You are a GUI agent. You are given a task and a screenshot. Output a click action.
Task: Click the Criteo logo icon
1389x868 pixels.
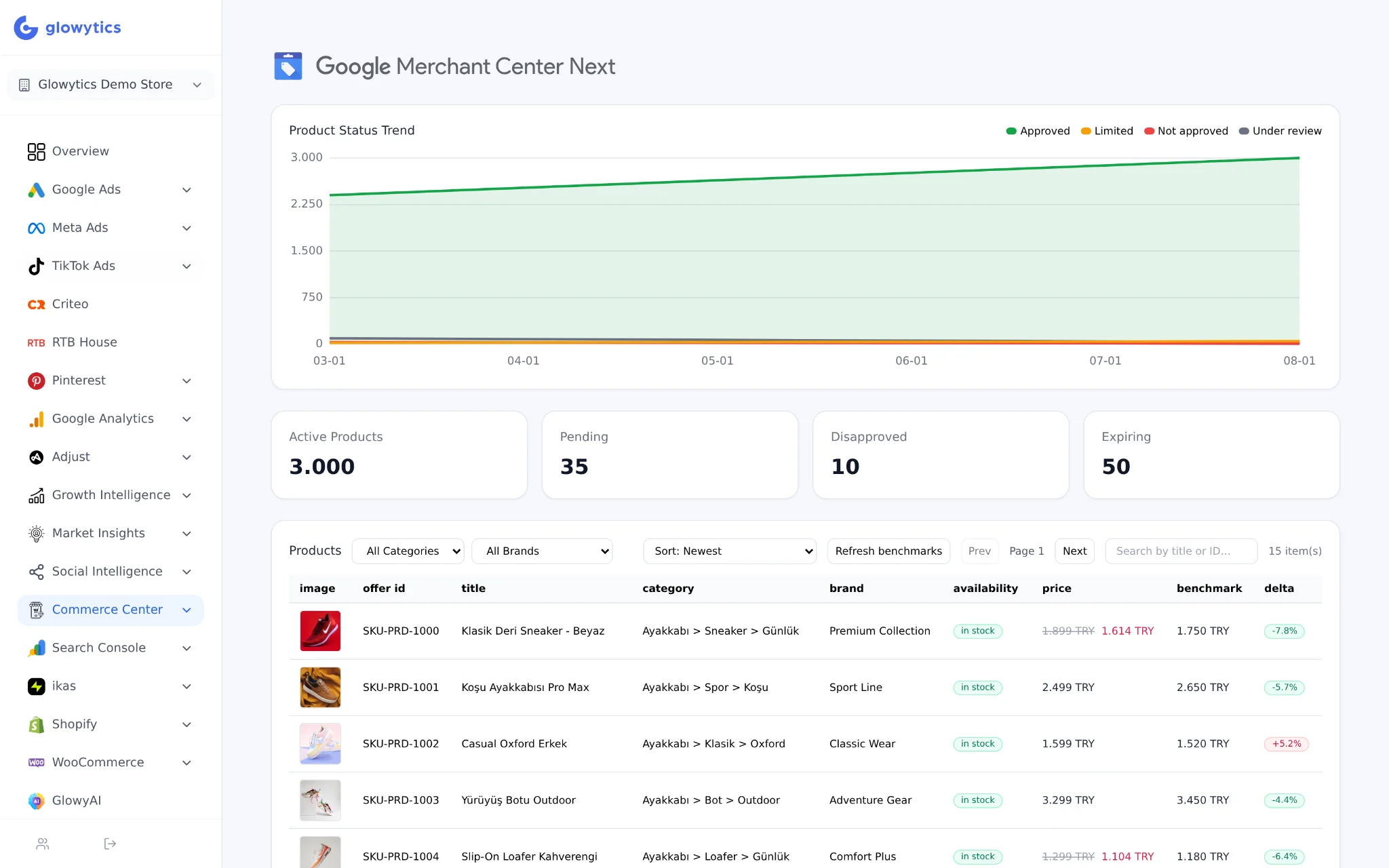click(x=36, y=304)
